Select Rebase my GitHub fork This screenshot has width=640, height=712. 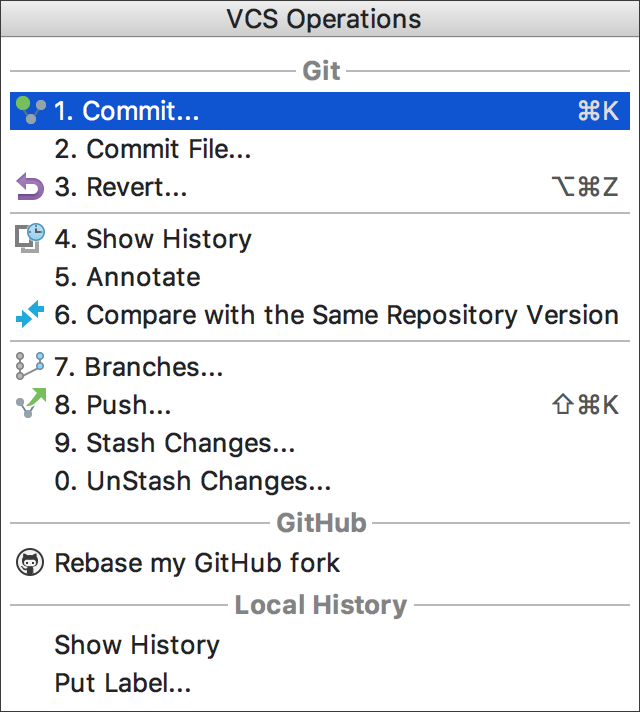(x=320, y=563)
